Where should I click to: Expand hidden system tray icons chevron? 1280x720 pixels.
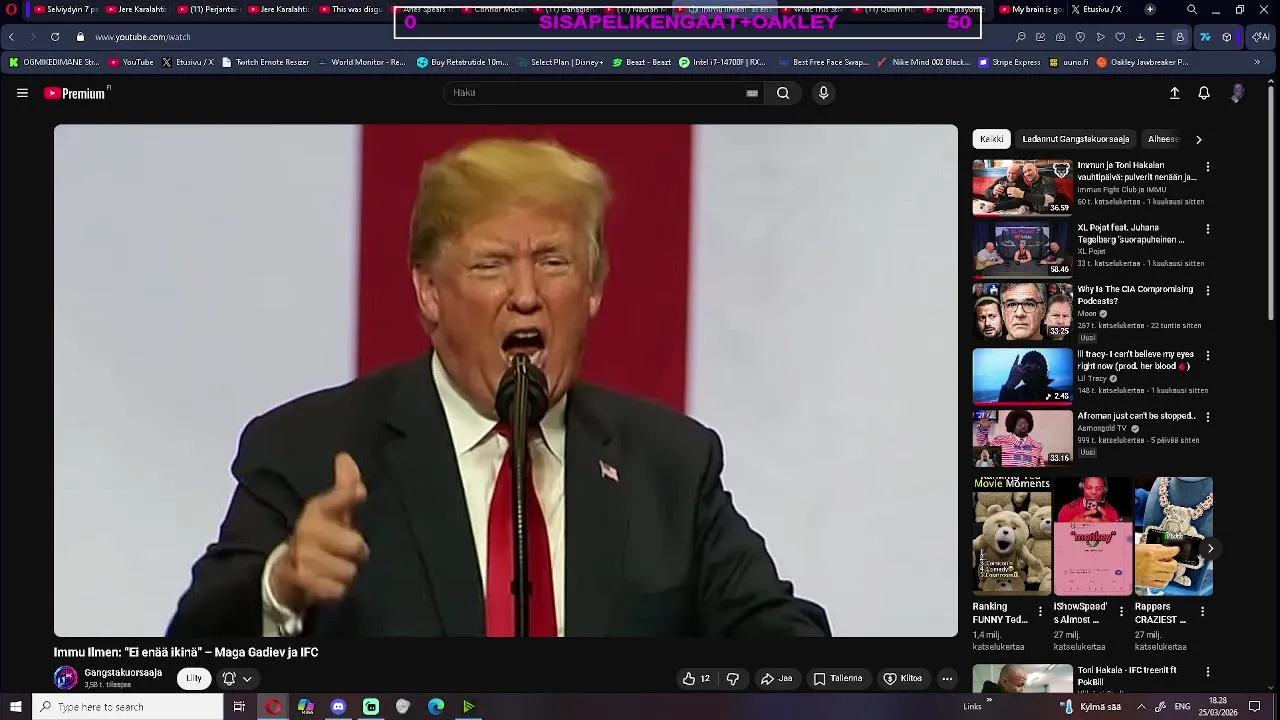pyautogui.click(x=1141, y=707)
